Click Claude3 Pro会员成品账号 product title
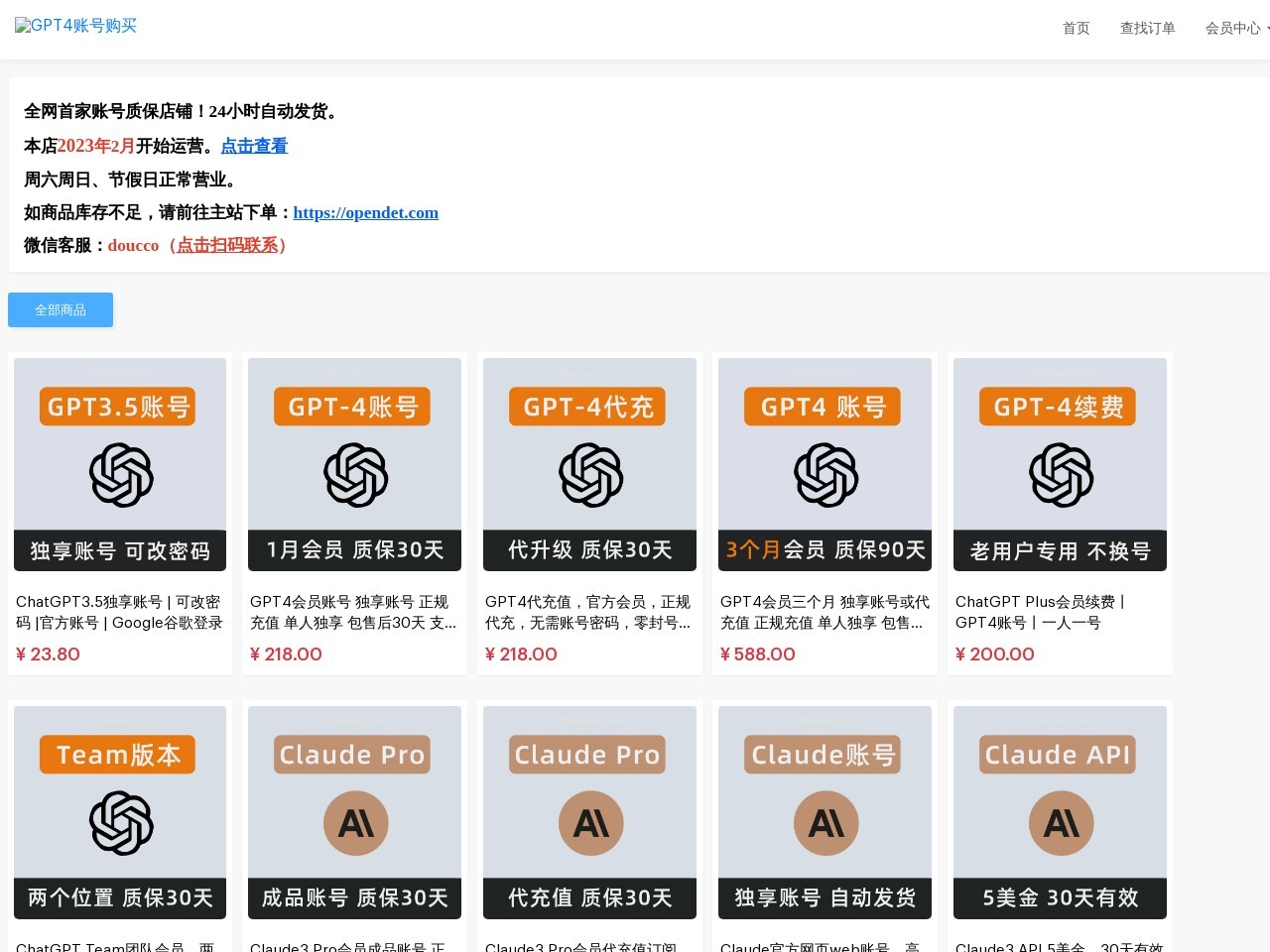The height and width of the screenshot is (952, 1270). [x=347, y=946]
